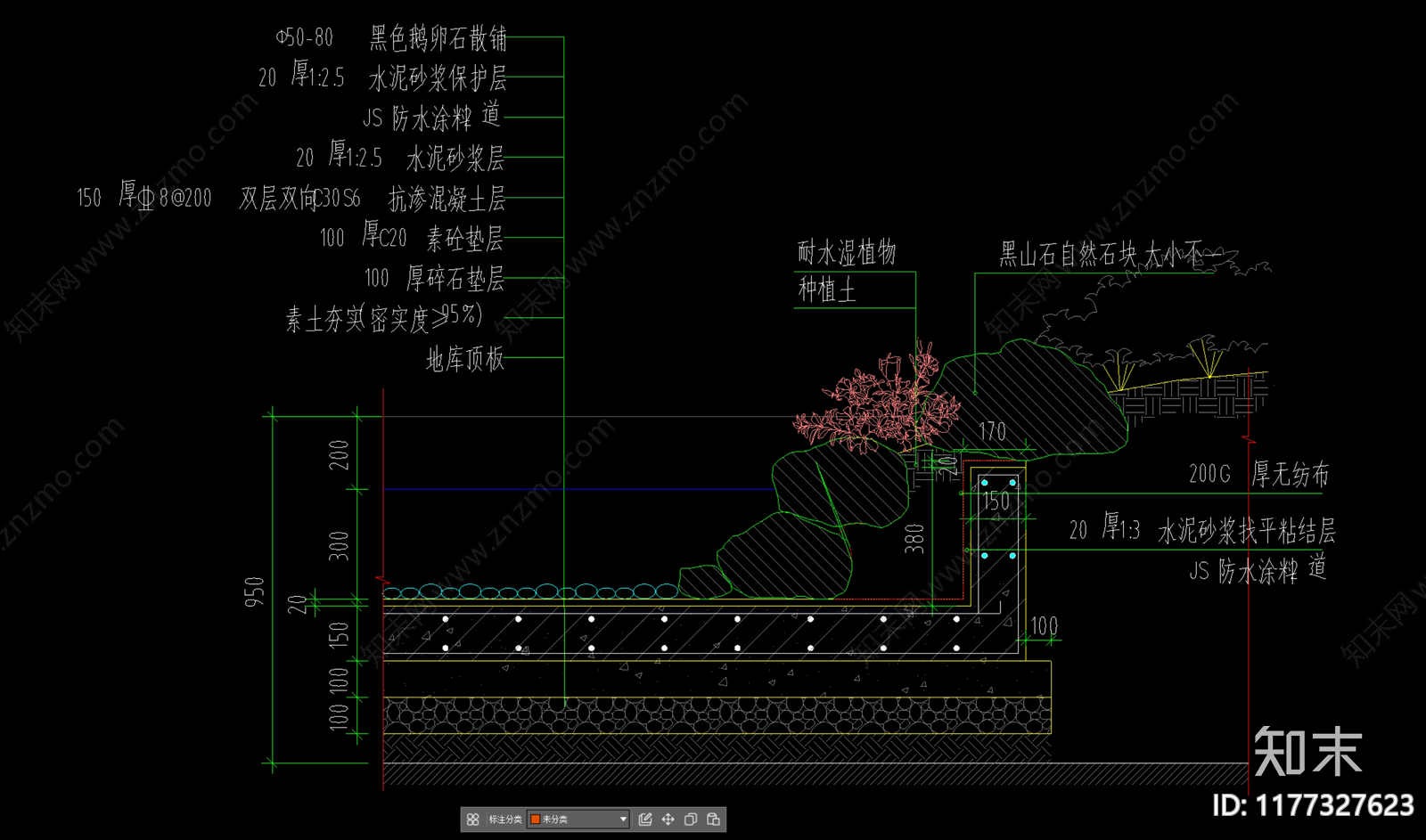Click the 水泥砂浆保护层 annotation text
The image size is (1426, 840).
[438, 77]
